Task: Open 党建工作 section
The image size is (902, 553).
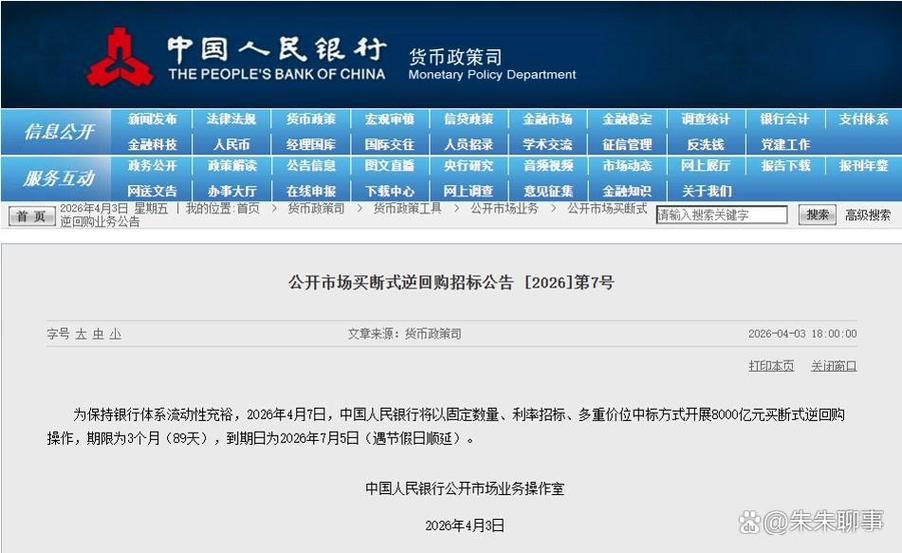Action: tap(785, 144)
